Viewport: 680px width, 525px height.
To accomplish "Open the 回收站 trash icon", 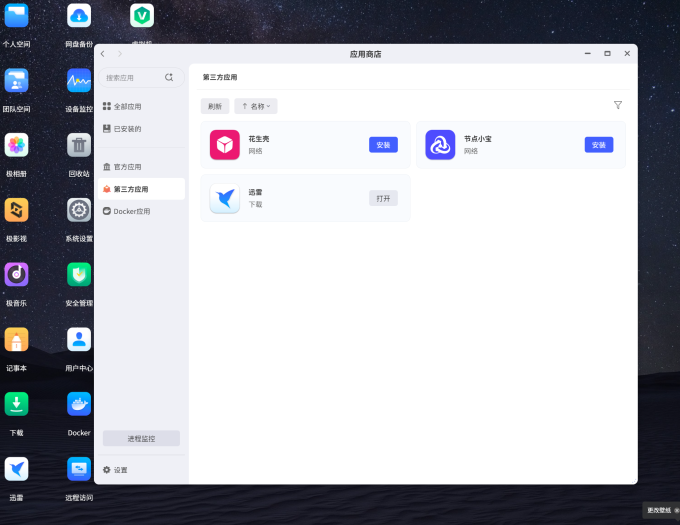I will tap(79, 145).
